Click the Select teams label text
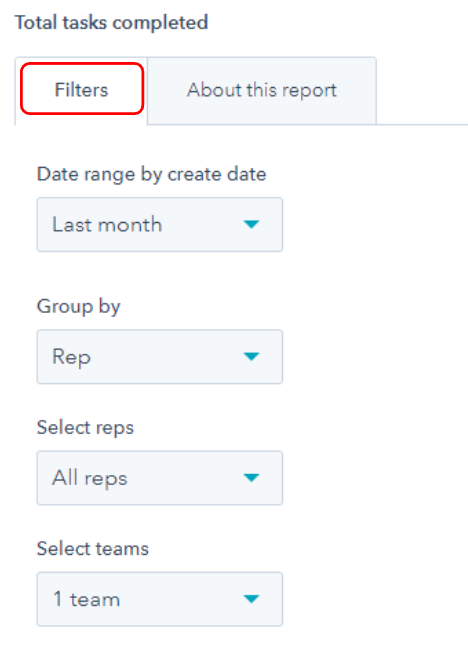The image size is (468, 657). [93, 549]
